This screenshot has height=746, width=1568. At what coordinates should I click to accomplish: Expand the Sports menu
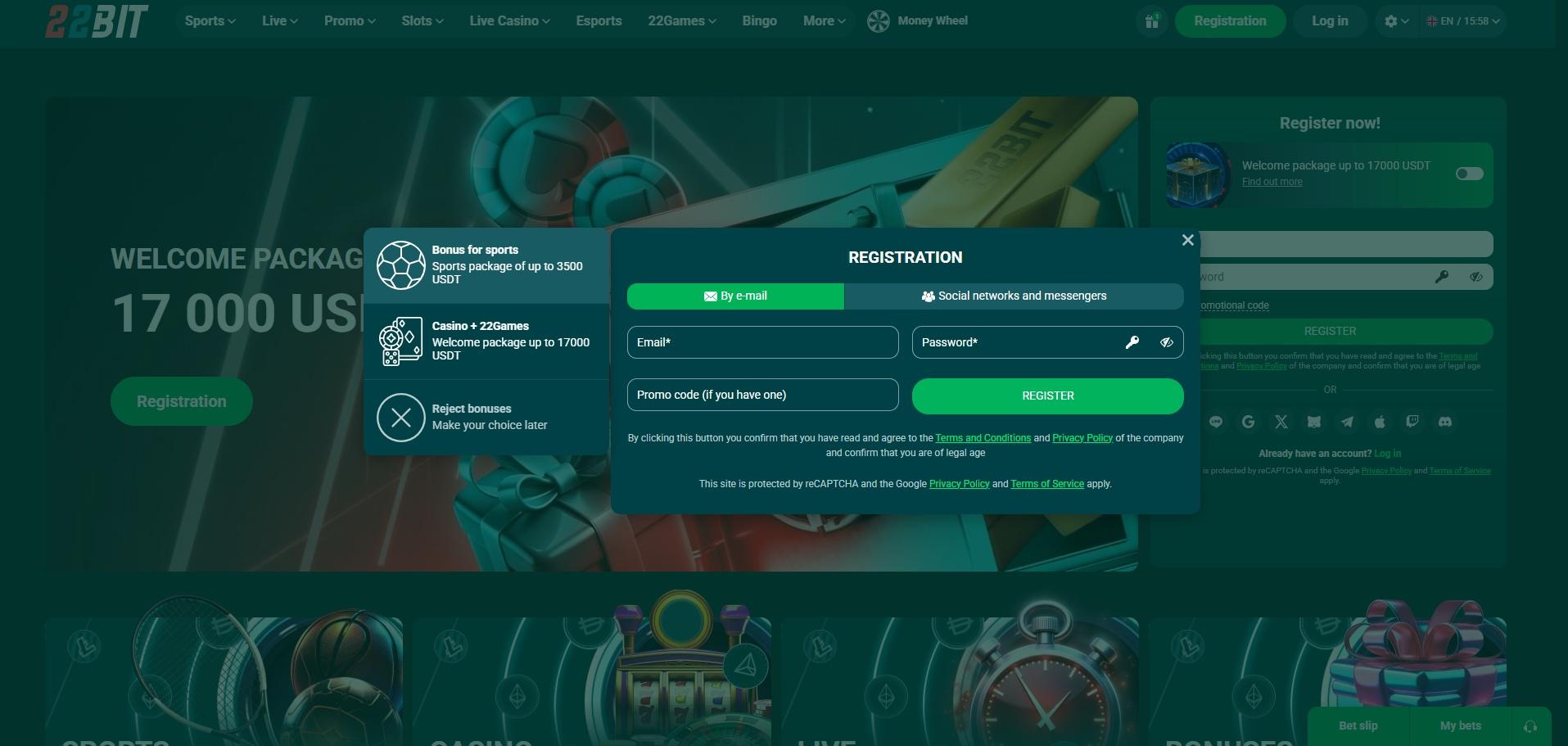click(210, 21)
